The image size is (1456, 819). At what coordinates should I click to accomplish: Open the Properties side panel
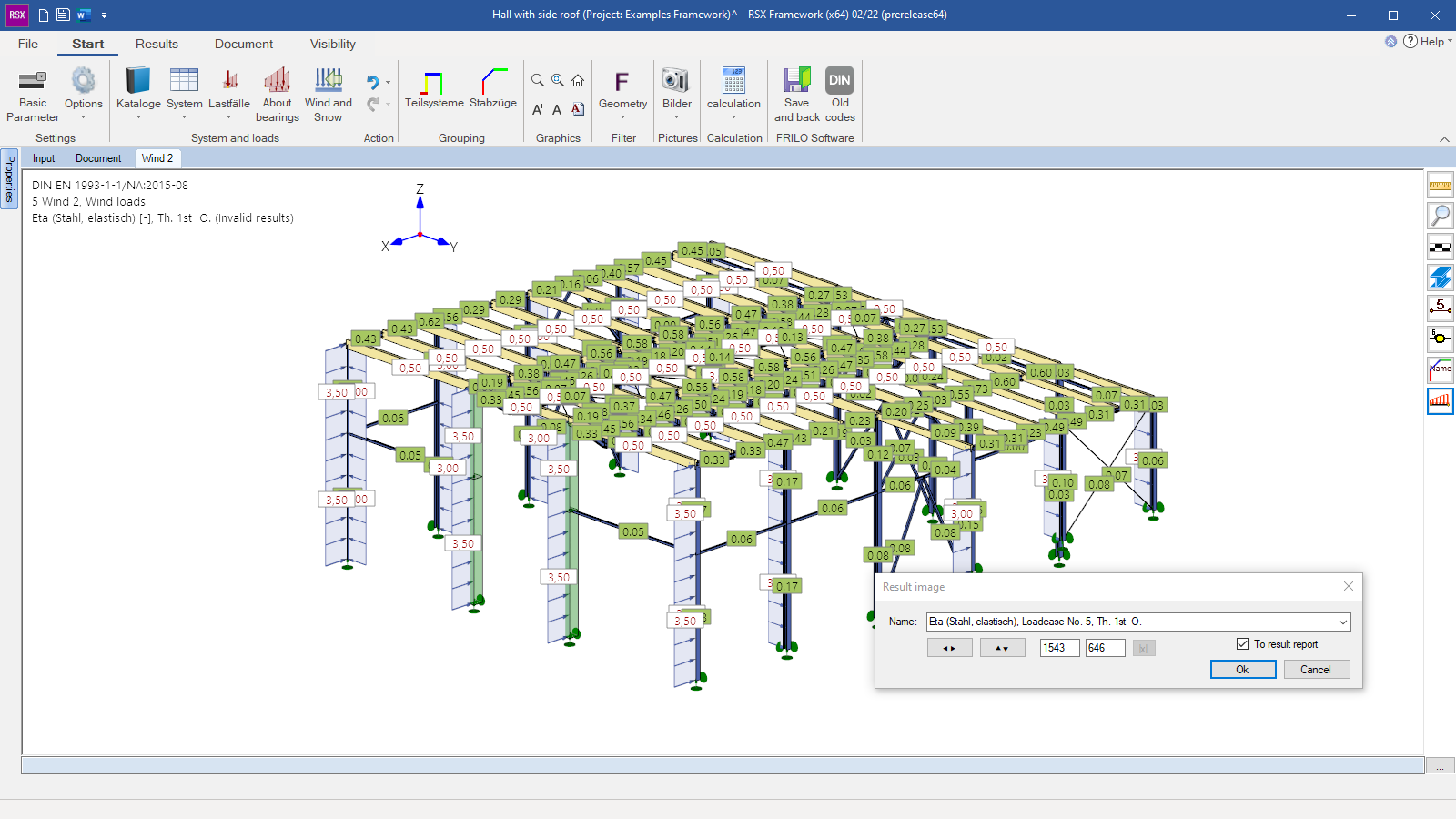pos(9,178)
